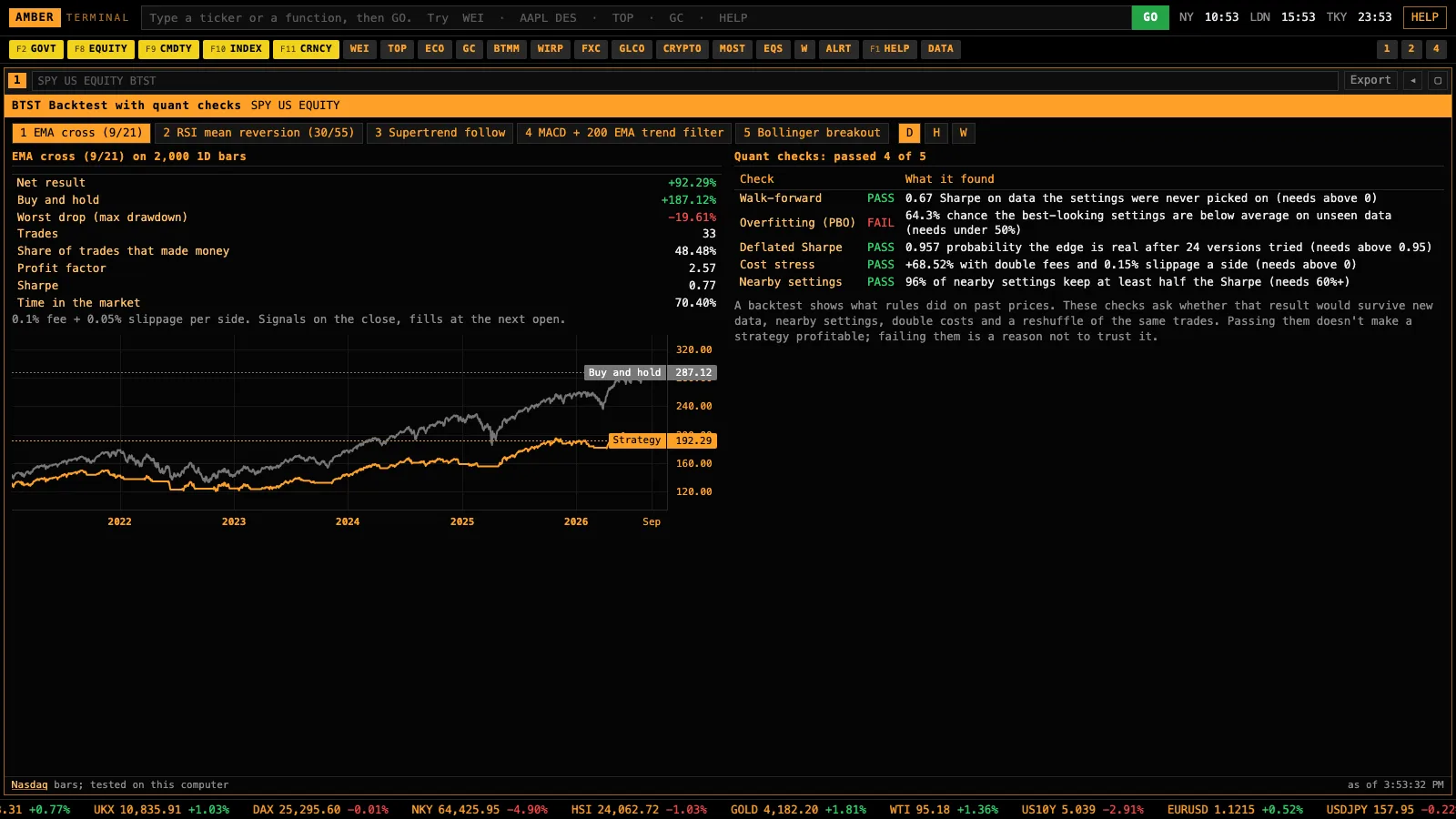Click the green GO button
Screen dimensions: 1456x819
click(1150, 17)
